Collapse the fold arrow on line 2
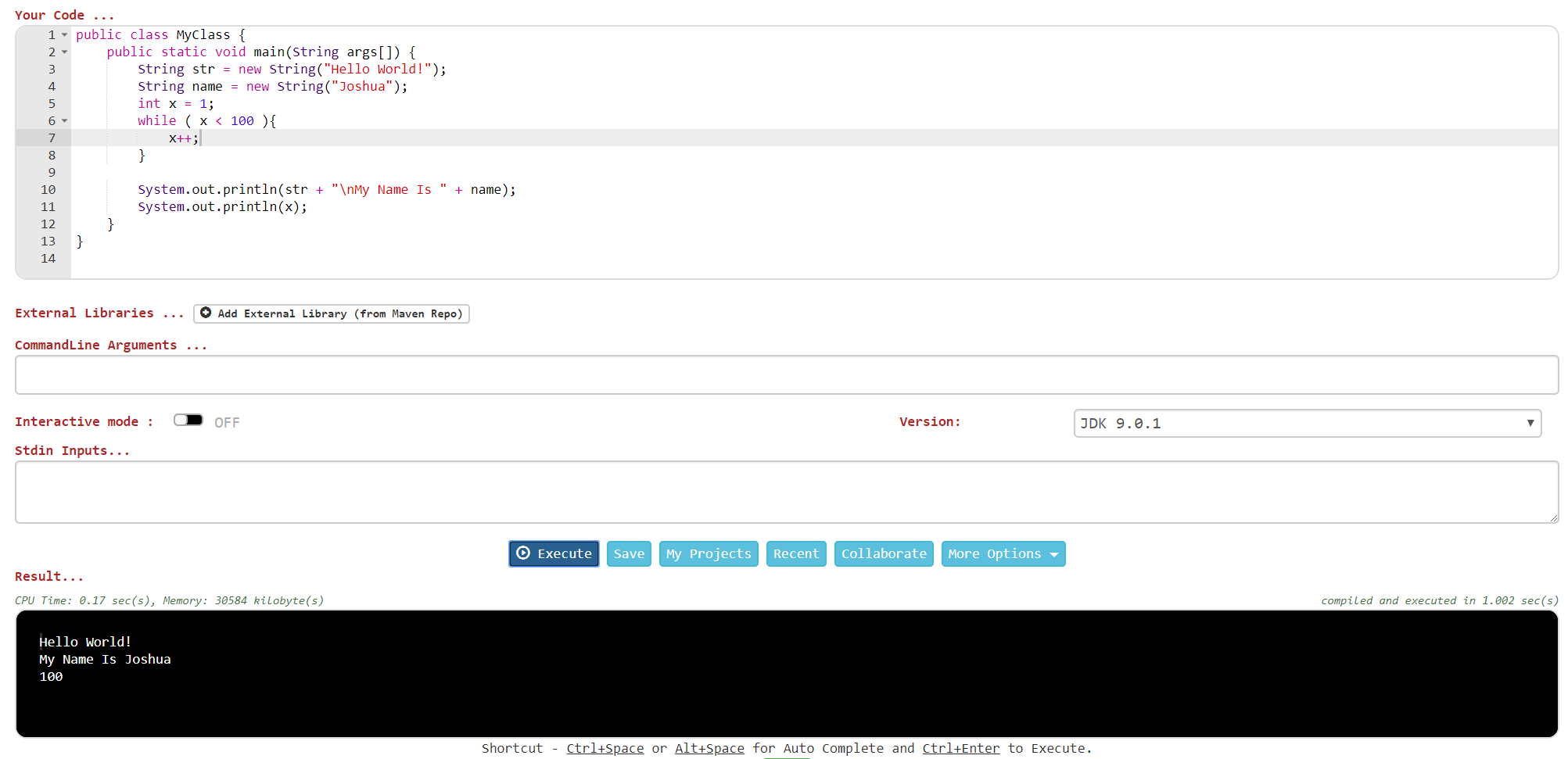This screenshot has width=1568, height=759. point(64,52)
